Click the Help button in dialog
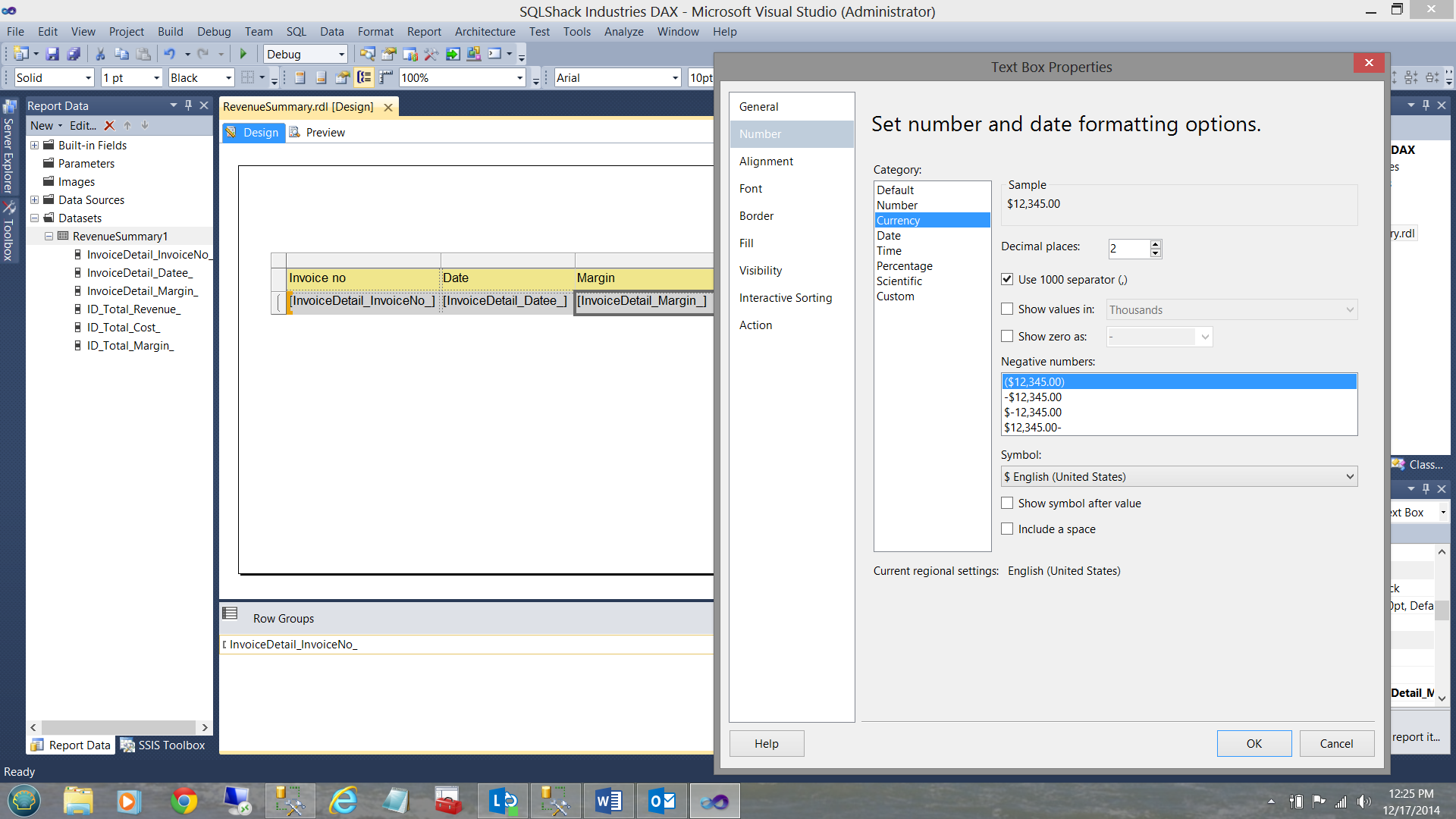This screenshot has height=819, width=1456. [x=766, y=744]
